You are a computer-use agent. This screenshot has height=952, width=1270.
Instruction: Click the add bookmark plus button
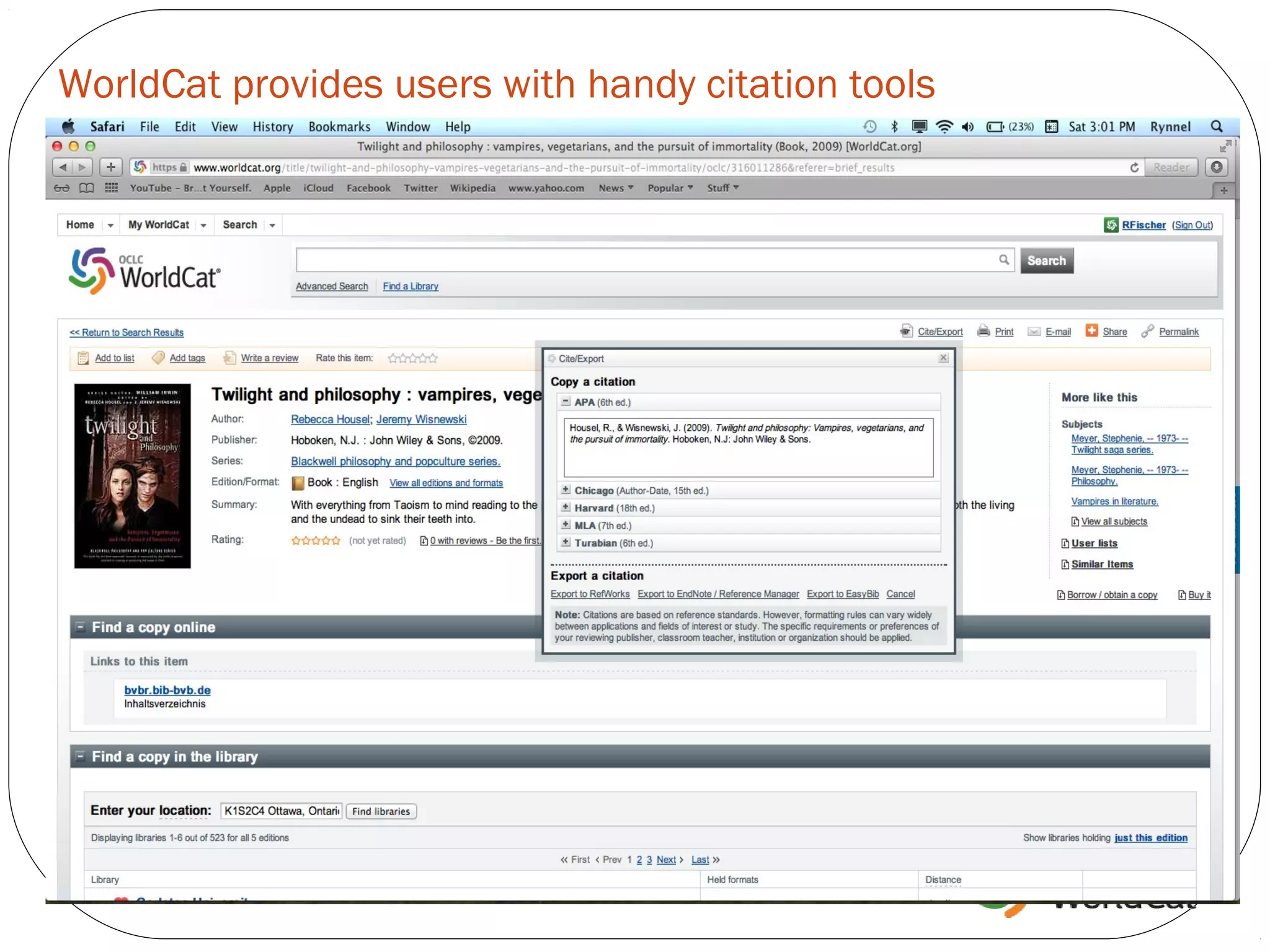110,167
